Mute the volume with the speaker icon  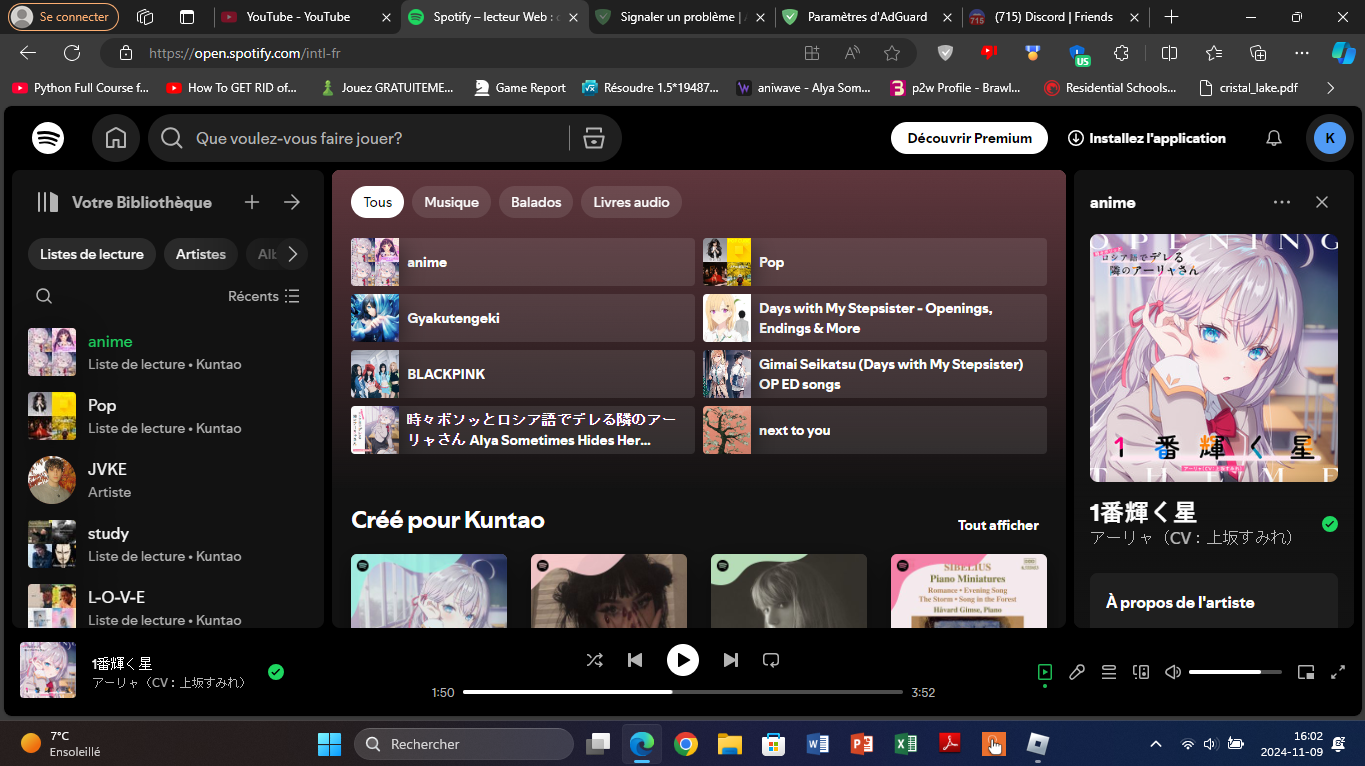click(1172, 671)
